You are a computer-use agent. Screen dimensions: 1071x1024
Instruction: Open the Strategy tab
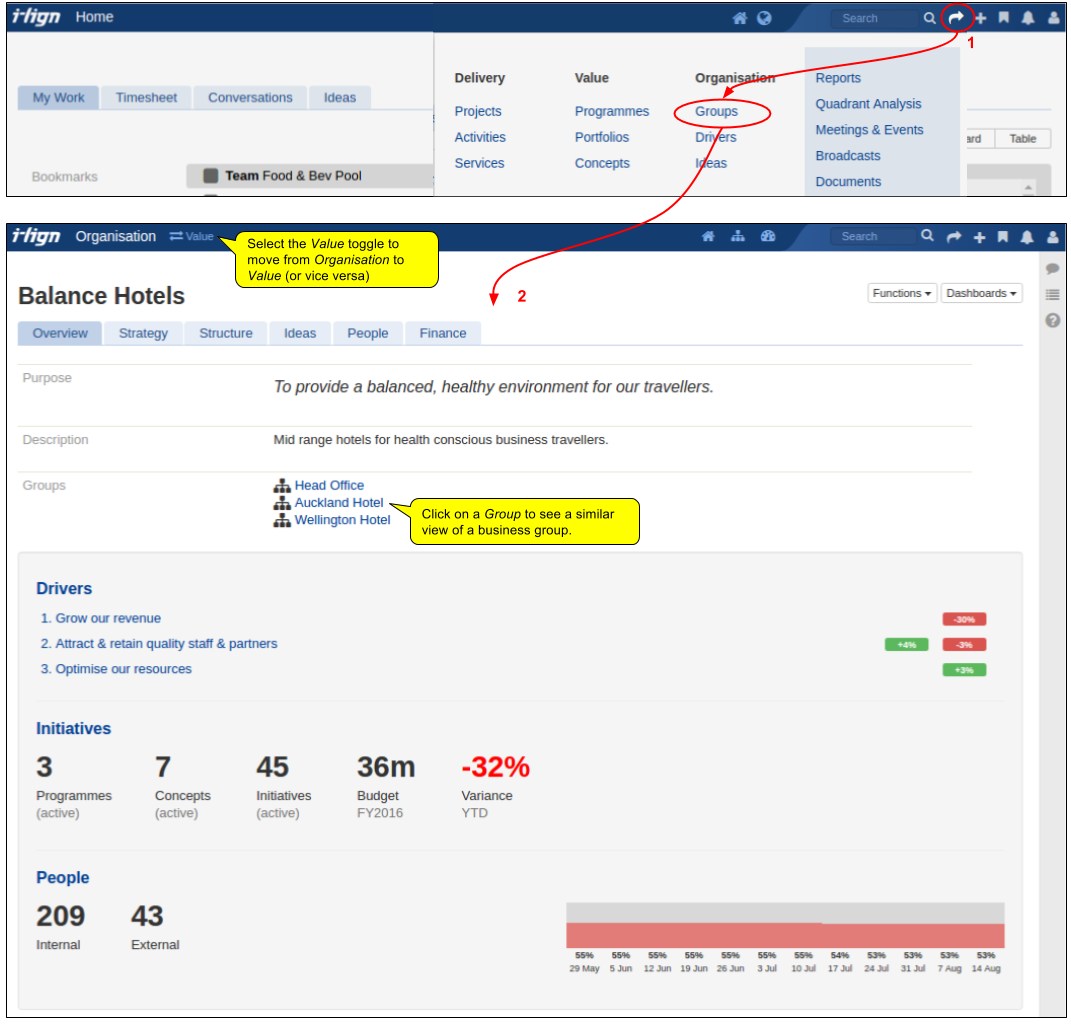[143, 333]
